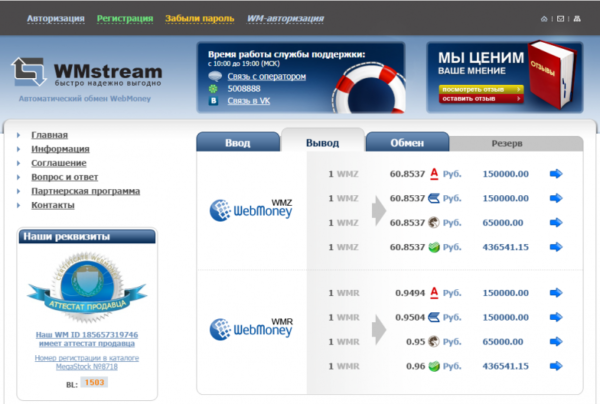
Task: Open the sitemap icon in top bar
Action: pyautogui.click(x=576, y=18)
